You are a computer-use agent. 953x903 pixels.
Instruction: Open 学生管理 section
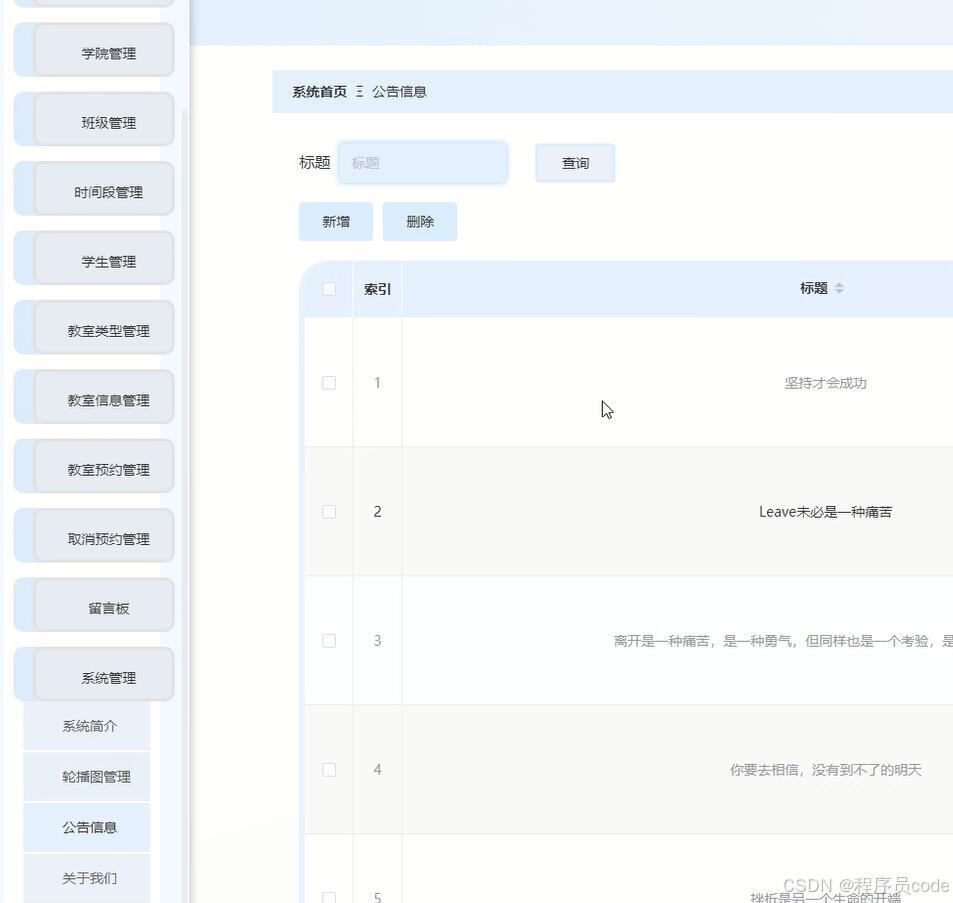92,258
